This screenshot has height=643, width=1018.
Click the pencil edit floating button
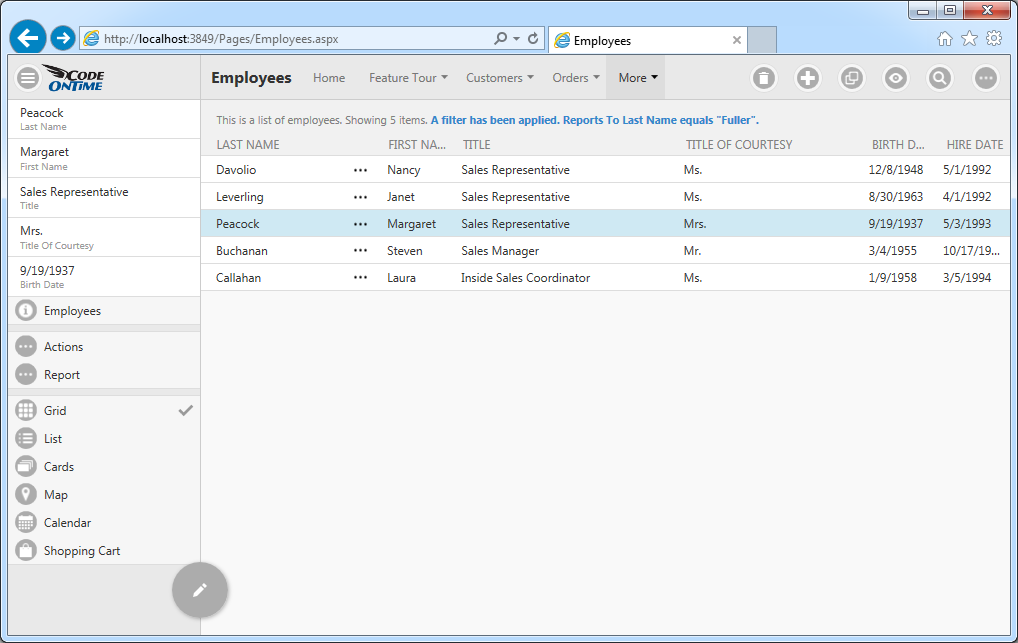(200, 590)
